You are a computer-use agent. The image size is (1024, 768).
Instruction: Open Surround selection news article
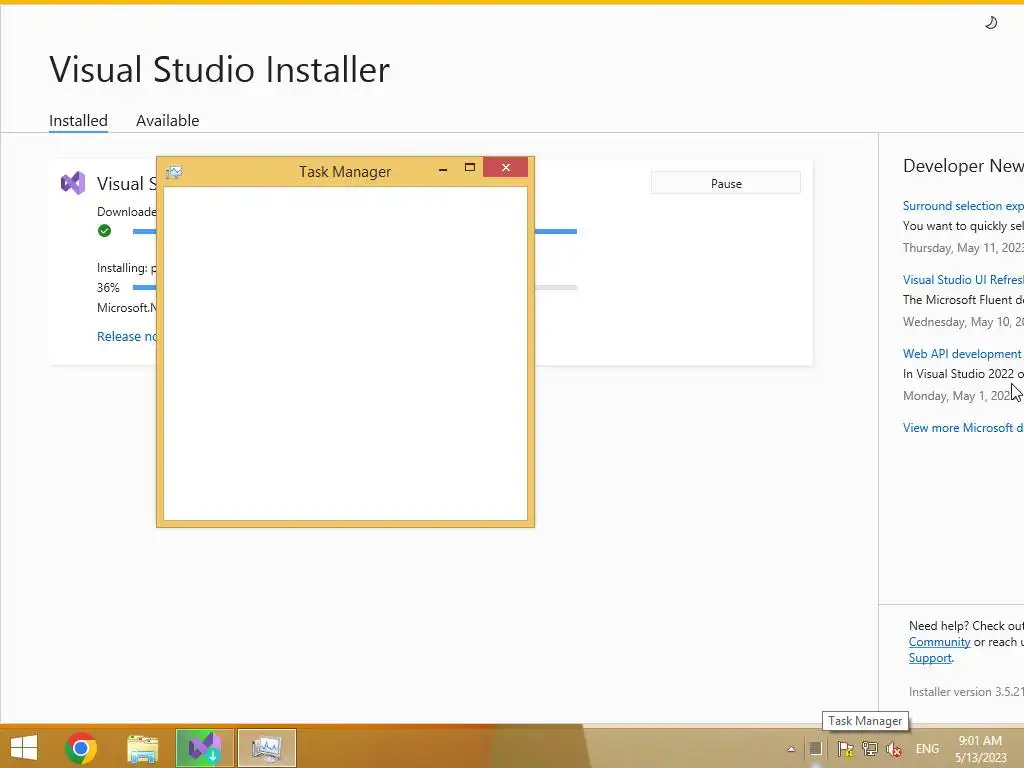tap(963, 206)
